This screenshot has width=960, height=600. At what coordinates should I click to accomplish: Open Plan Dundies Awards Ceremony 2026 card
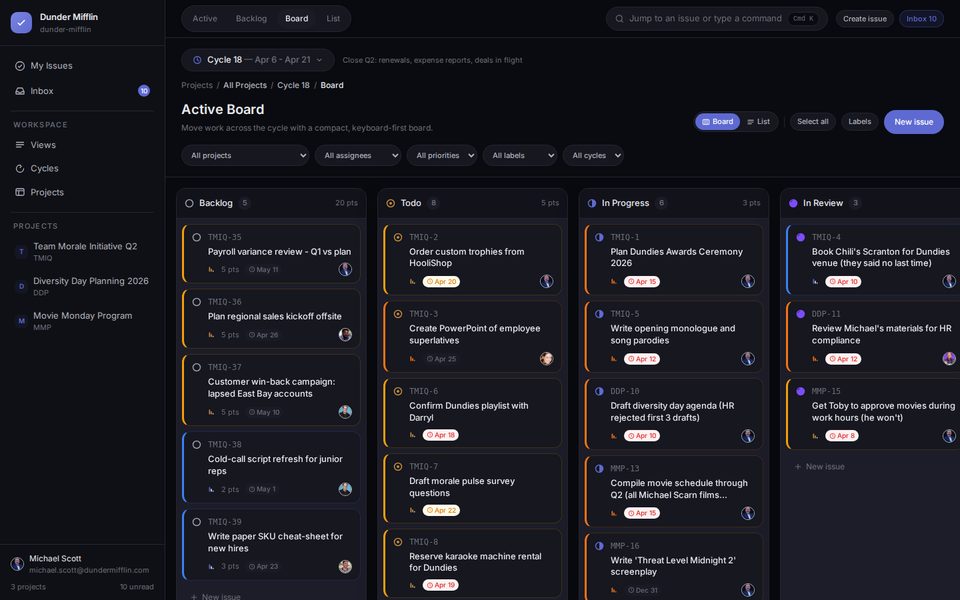(674, 260)
